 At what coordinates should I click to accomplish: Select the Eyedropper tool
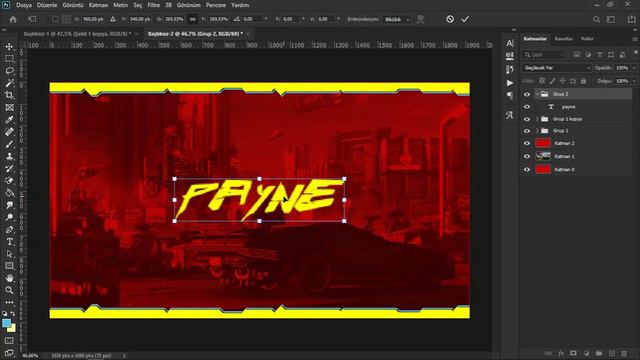[9, 120]
